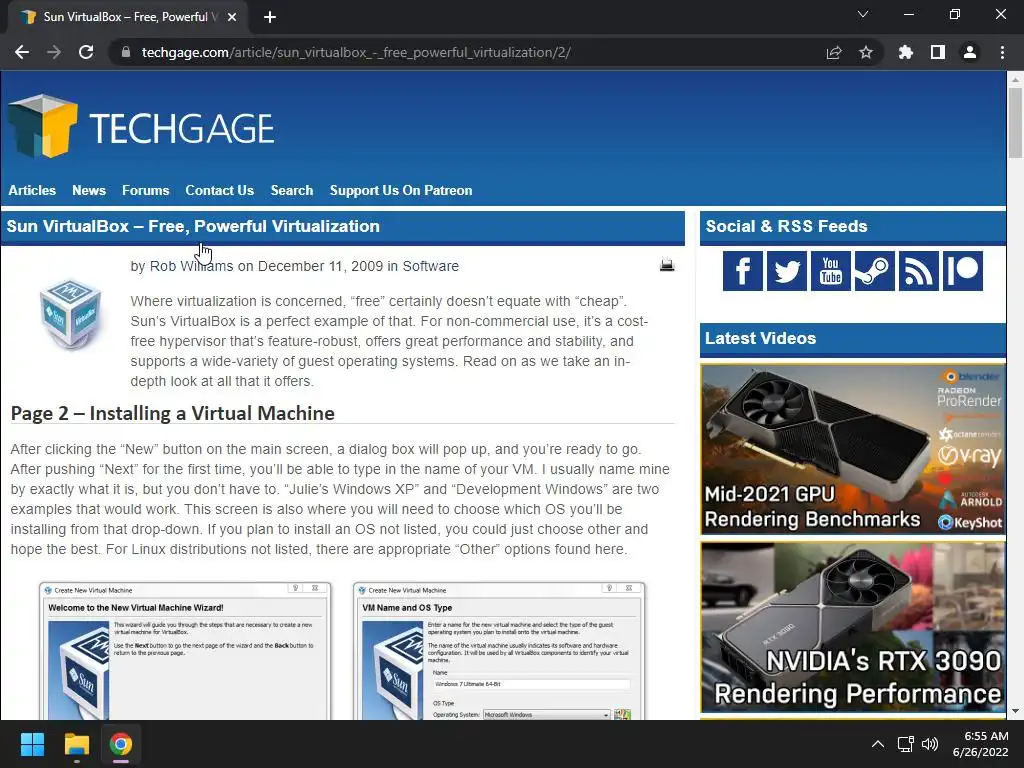This screenshot has height=768, width=1024.
Task: Reload the current page
Action: 86,52
